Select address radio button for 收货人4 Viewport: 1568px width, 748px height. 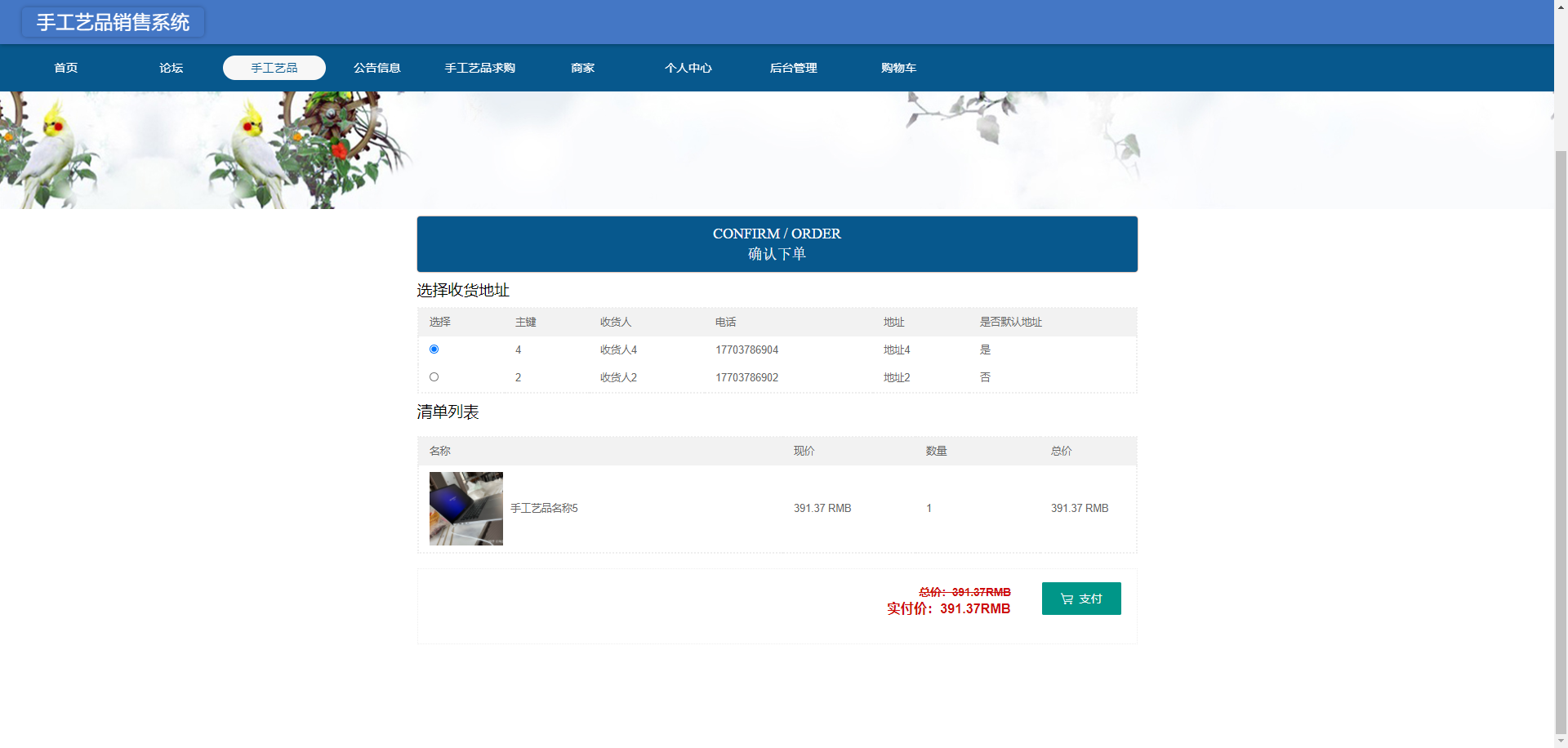coord(434,350)
